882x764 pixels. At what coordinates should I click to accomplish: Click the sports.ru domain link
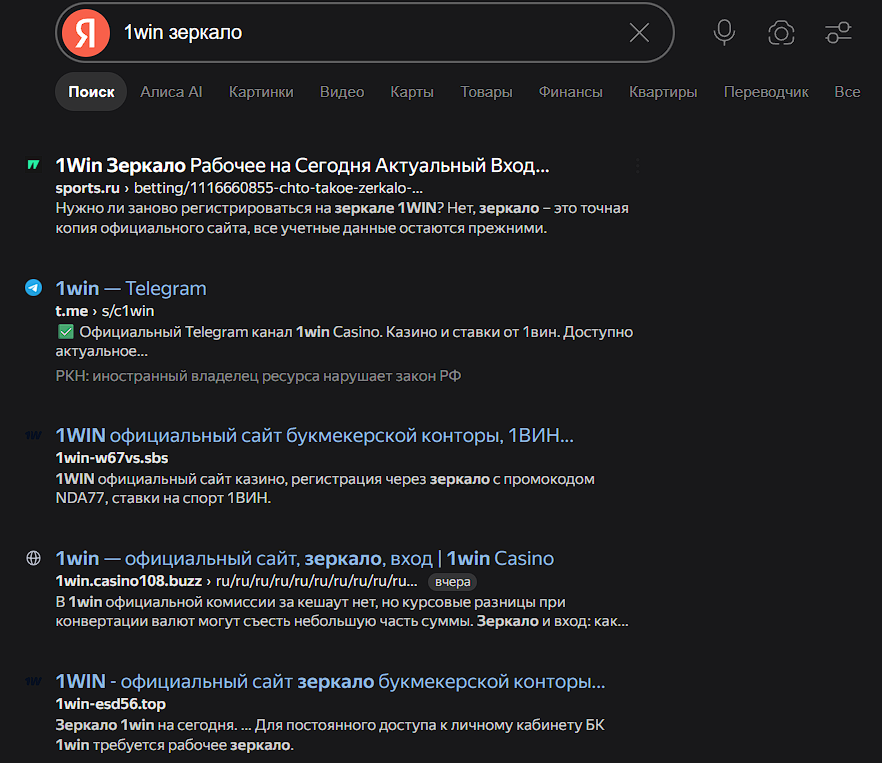(x=87, y=188)
